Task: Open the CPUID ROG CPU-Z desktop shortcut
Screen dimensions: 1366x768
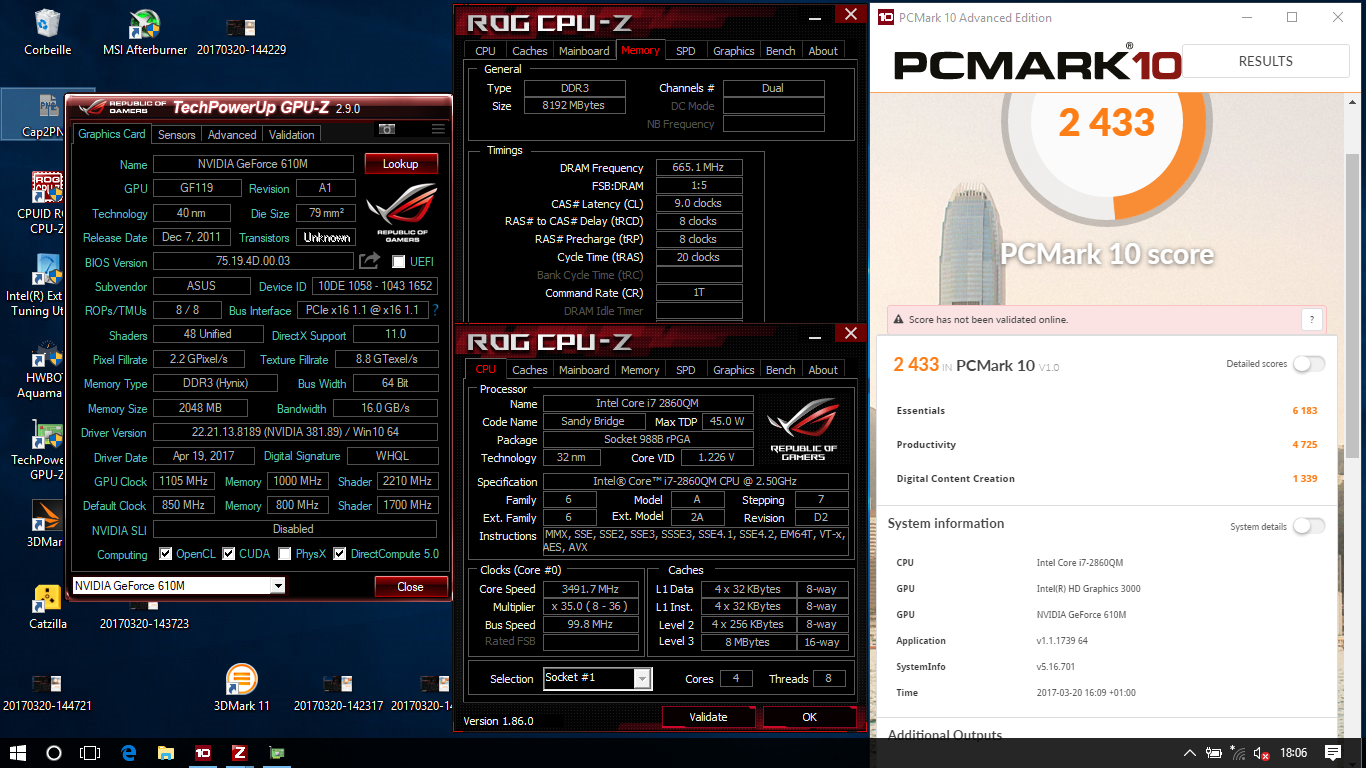Action: pyautogui.click(x=45, y=203)
